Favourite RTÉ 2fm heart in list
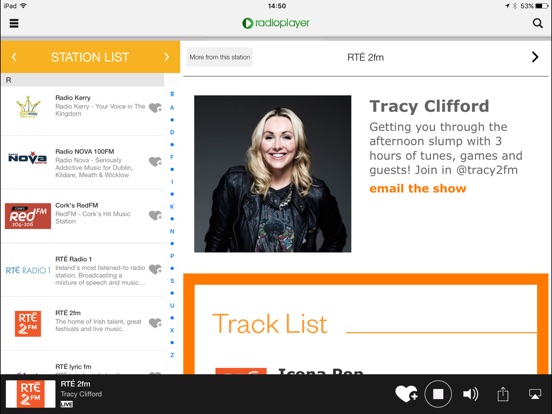Image resolution: width=552 pixels, height=414 pixels. 155,323
